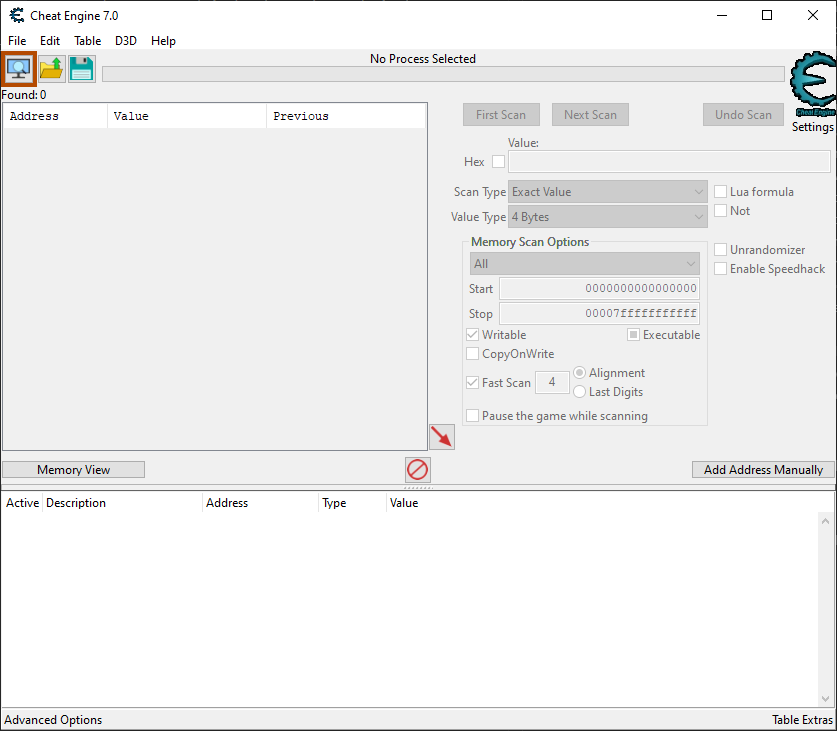Click the scan Value input field
Image resolution: width=837 pixels, height=731 pixels.
(x=669, y=161)
